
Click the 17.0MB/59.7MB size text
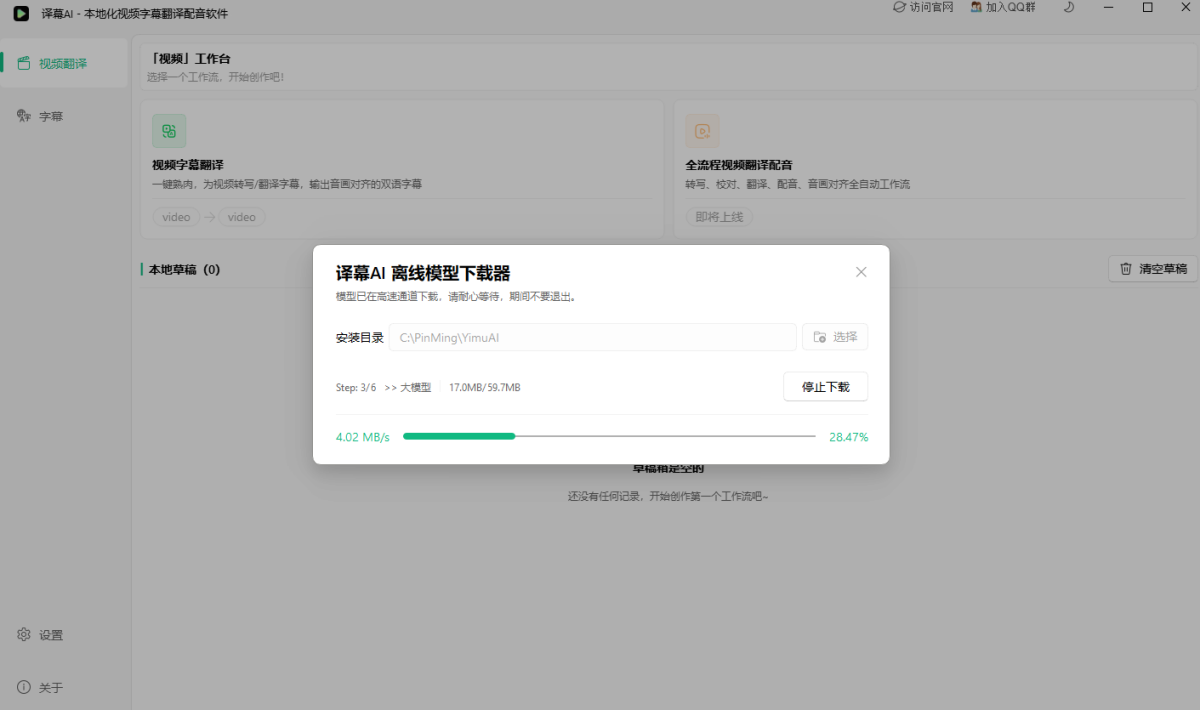[x=484, y=387]
